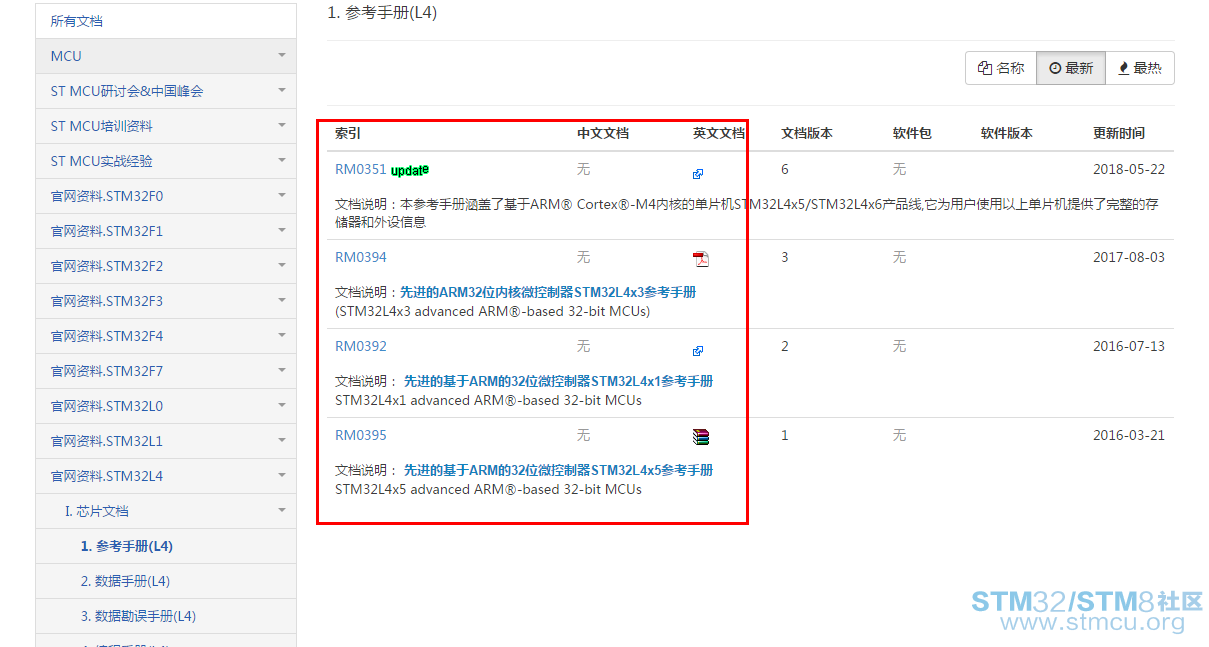Download RM0395 English archive icon
The height and width of the screenshot is (647, 1209).
point(701,437)
